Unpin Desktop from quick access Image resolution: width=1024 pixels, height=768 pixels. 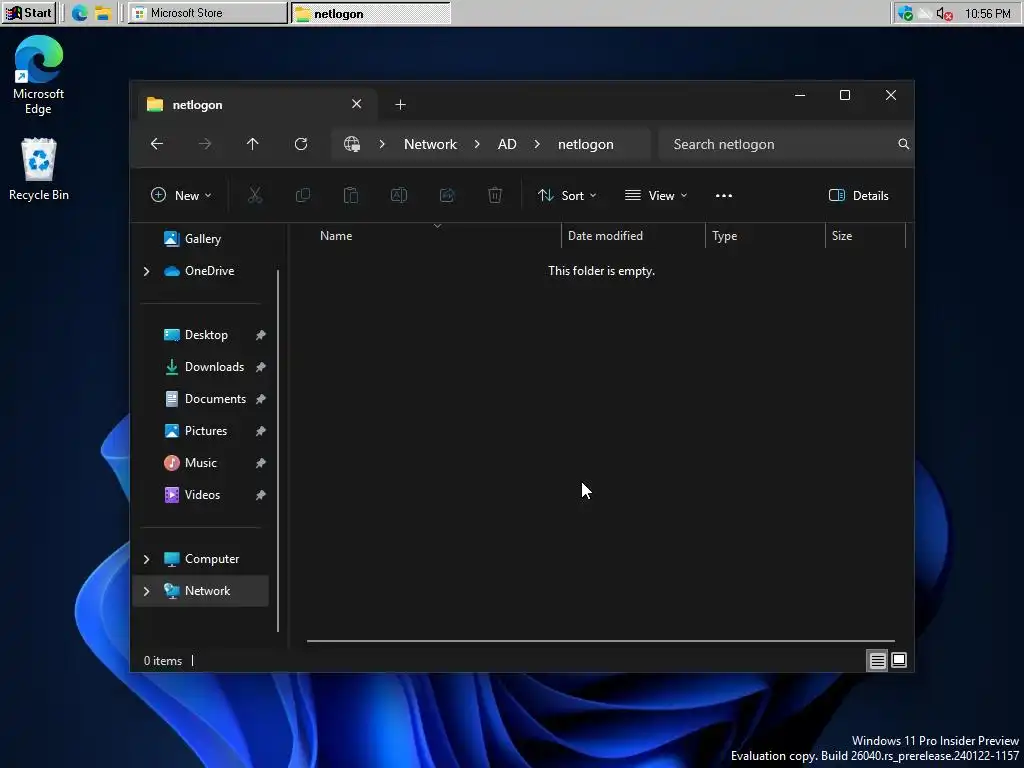[261, 335]
